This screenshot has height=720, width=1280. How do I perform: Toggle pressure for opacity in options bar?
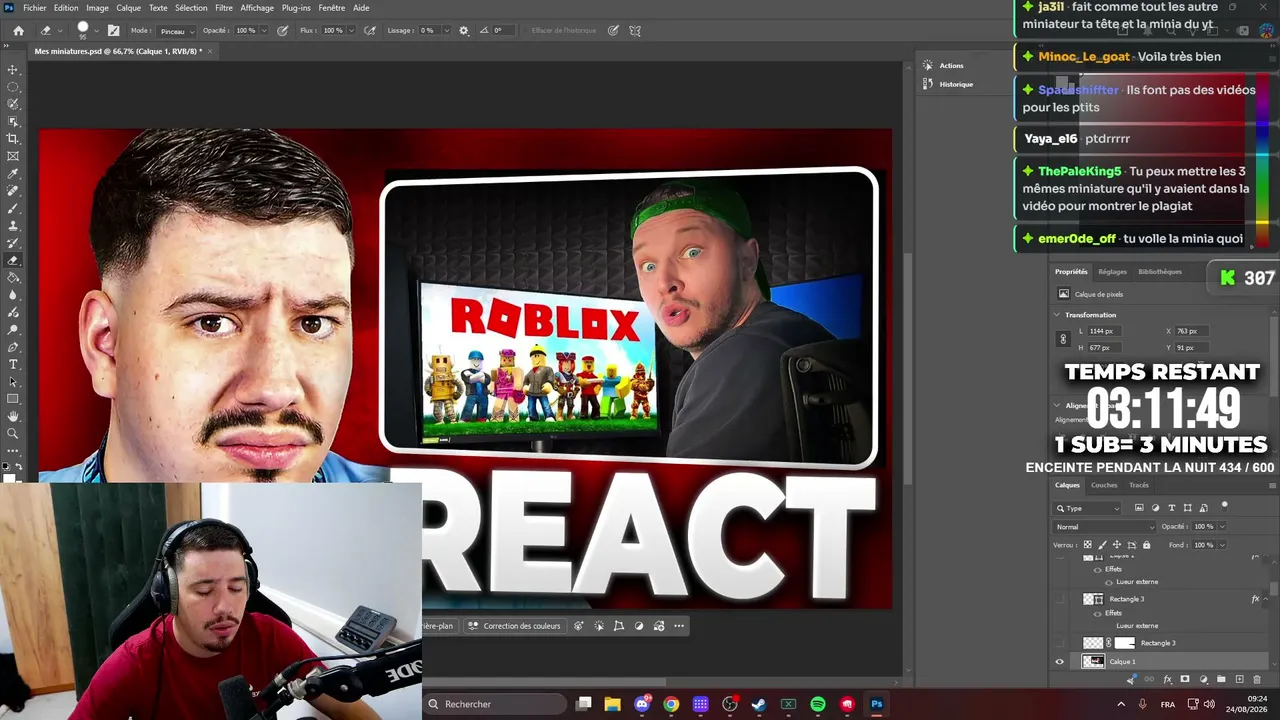click(282, 31)
